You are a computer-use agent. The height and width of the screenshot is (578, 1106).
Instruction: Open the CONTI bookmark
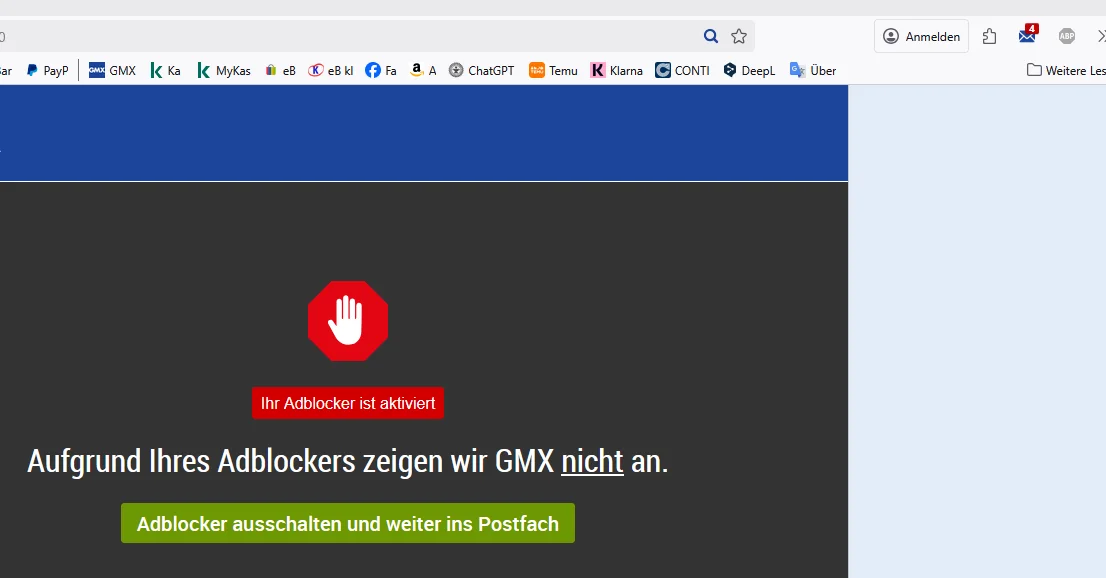(x=682, y=71)
